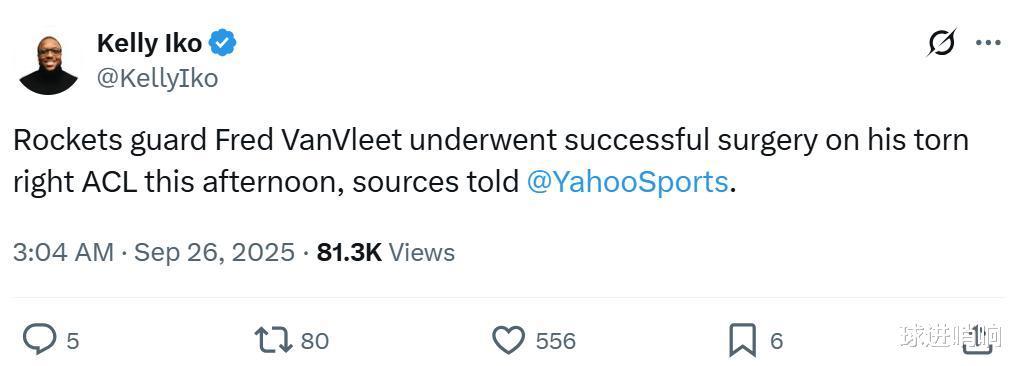Screen dimensions: 1016x366
Task: Like the post with the heart icon
Action: [x=509, y=340]
